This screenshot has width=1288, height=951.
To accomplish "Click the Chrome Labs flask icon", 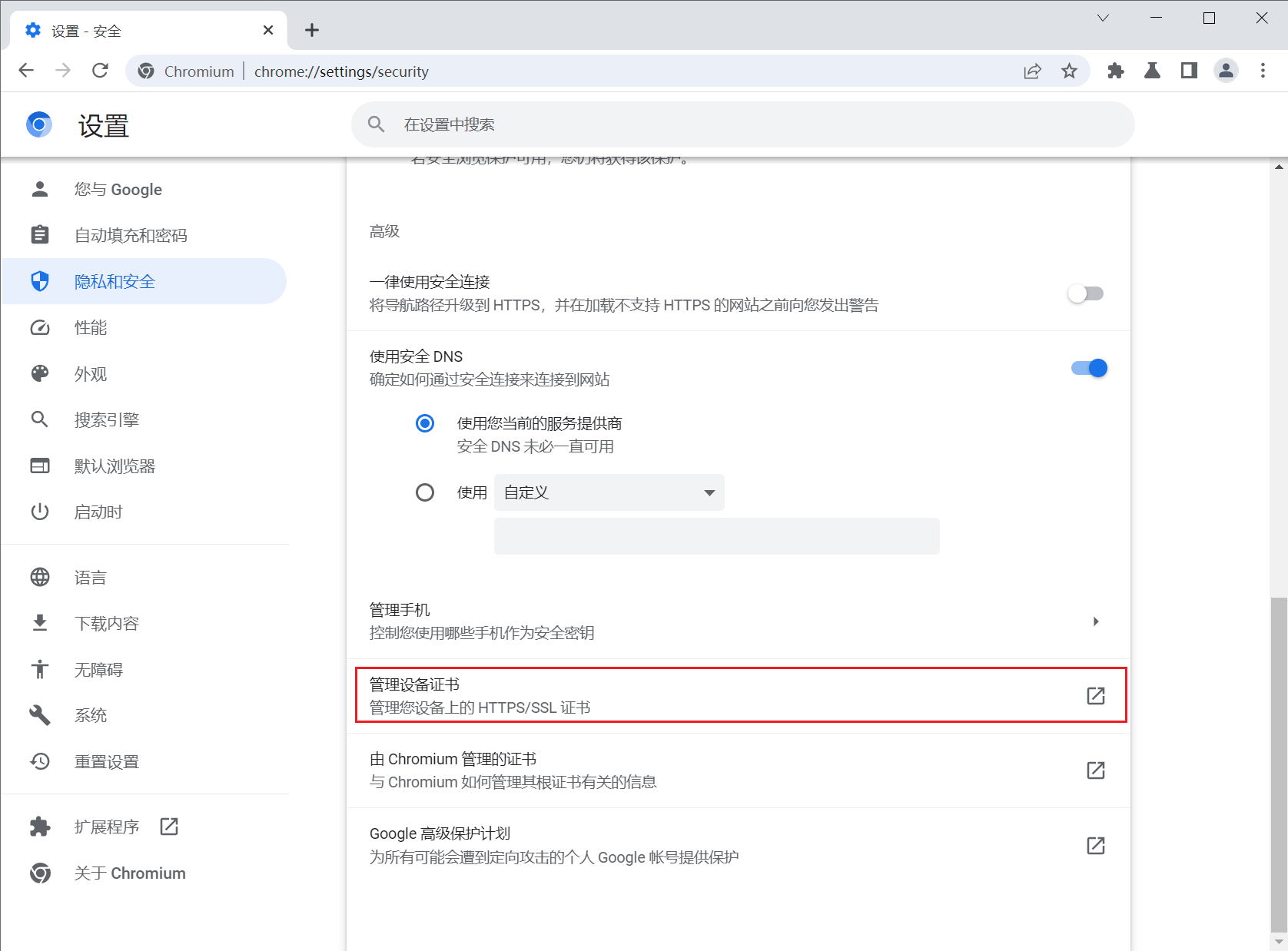I will pyautogui.click(x=1152, y=71).
